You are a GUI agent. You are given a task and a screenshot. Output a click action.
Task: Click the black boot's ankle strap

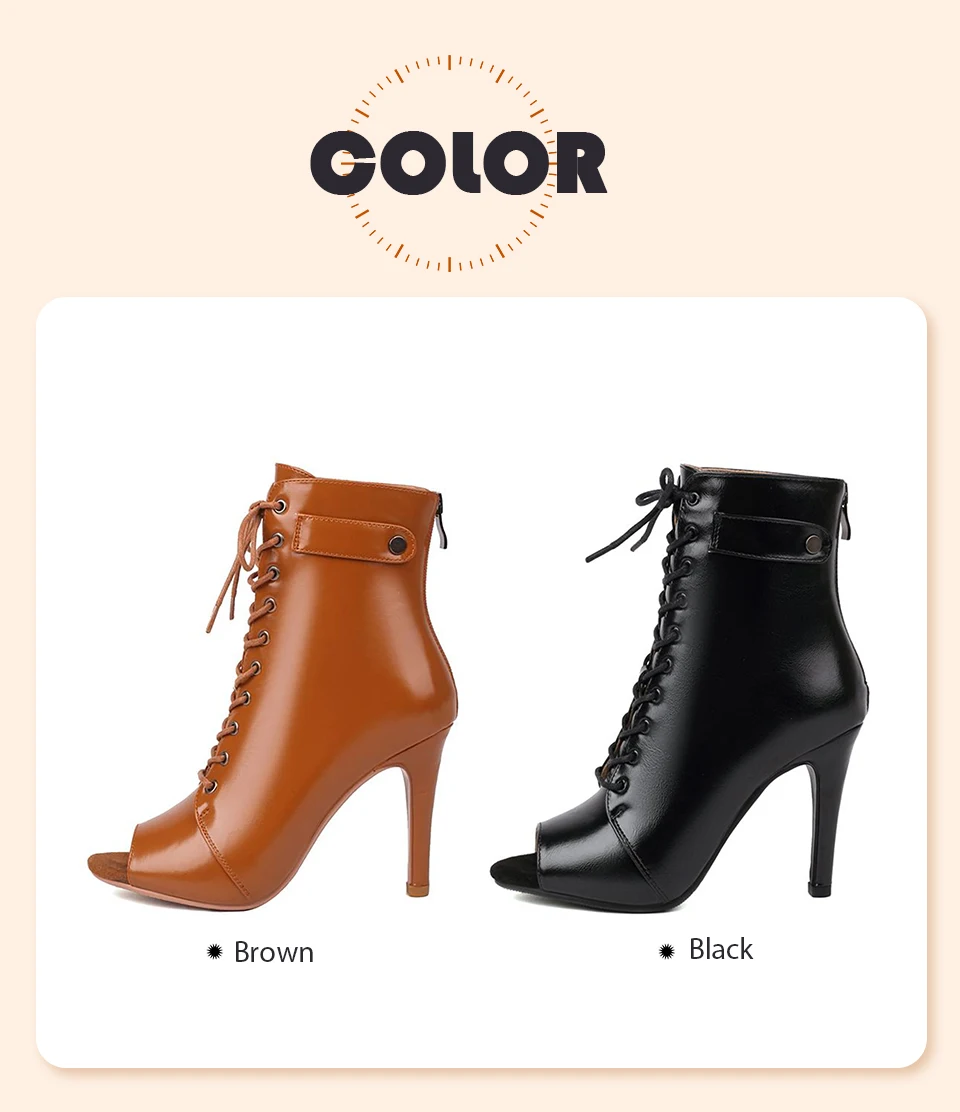pos(771,538)
